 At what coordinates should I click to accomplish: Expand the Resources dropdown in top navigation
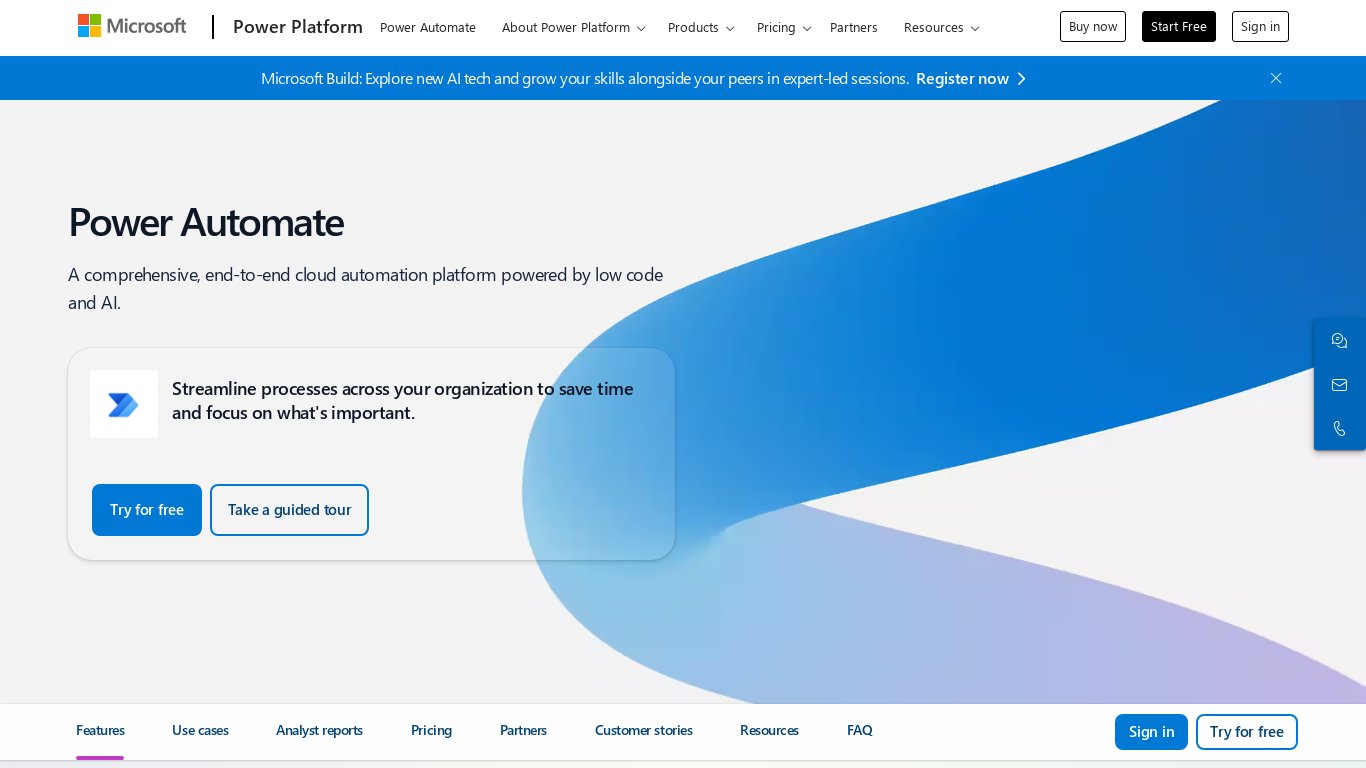pos(942,27)
